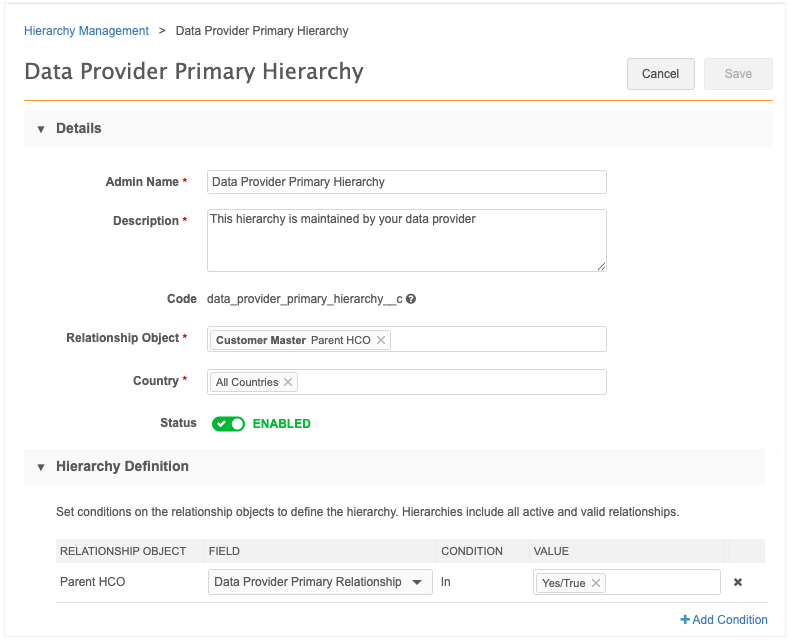Click the Cancel button
The height and width of the screenshot is (641, 789).
click(660, 74)
